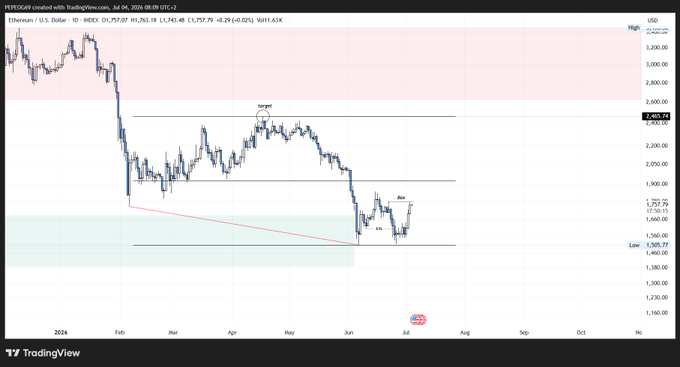Image resolution: width=680 pixels, height=367 pixels.
Task: Click the 1,460.00 price axis value
Action: (x=657, y=252)
